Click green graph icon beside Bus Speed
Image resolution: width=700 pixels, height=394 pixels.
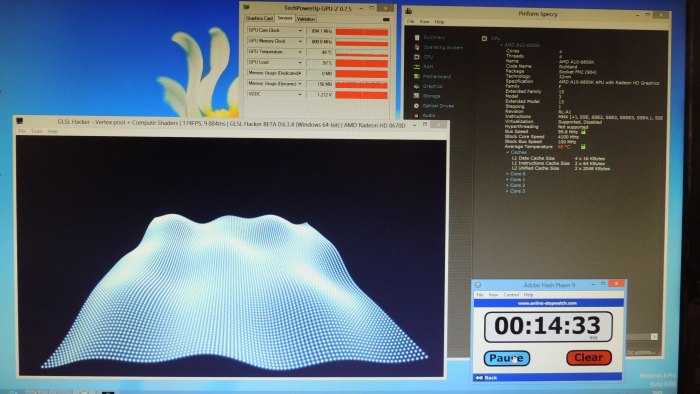(x=583, y=132)
